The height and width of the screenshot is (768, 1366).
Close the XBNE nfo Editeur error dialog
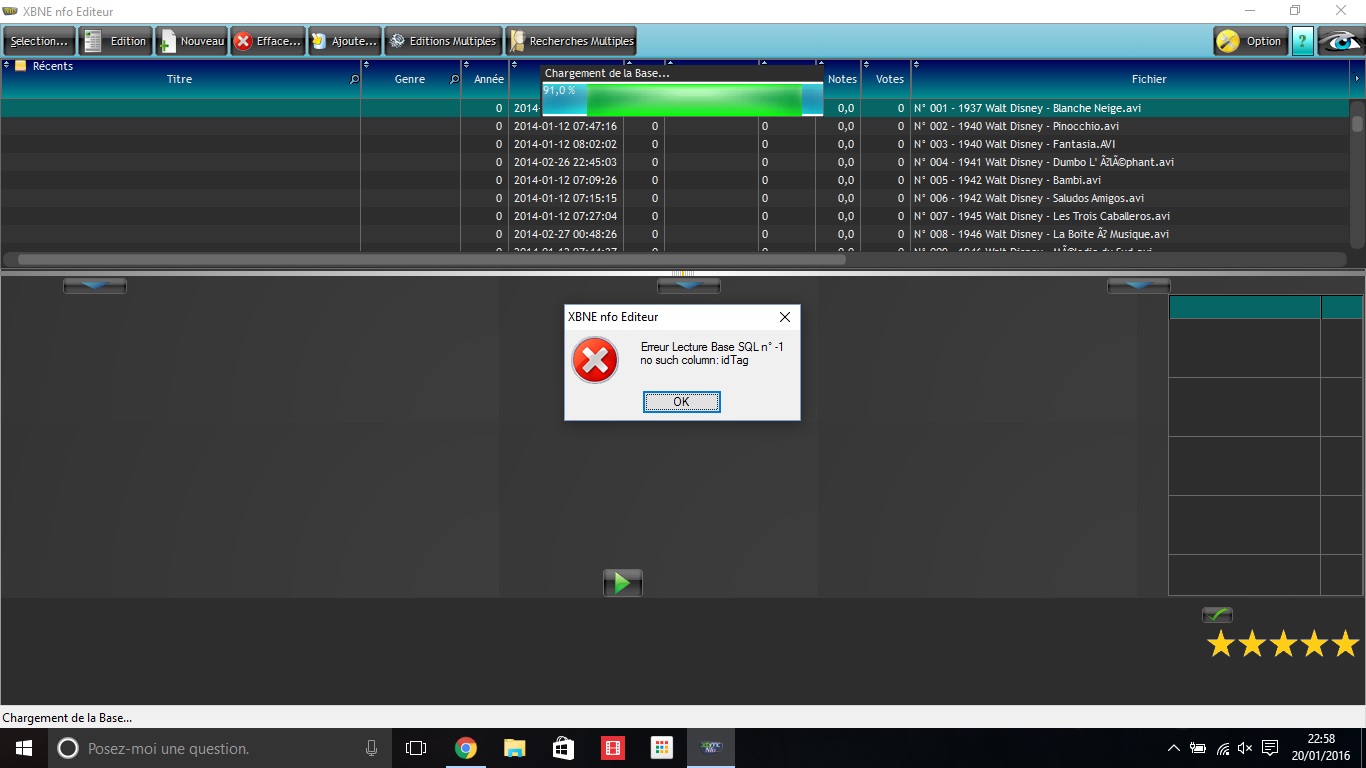click(785, 317)
